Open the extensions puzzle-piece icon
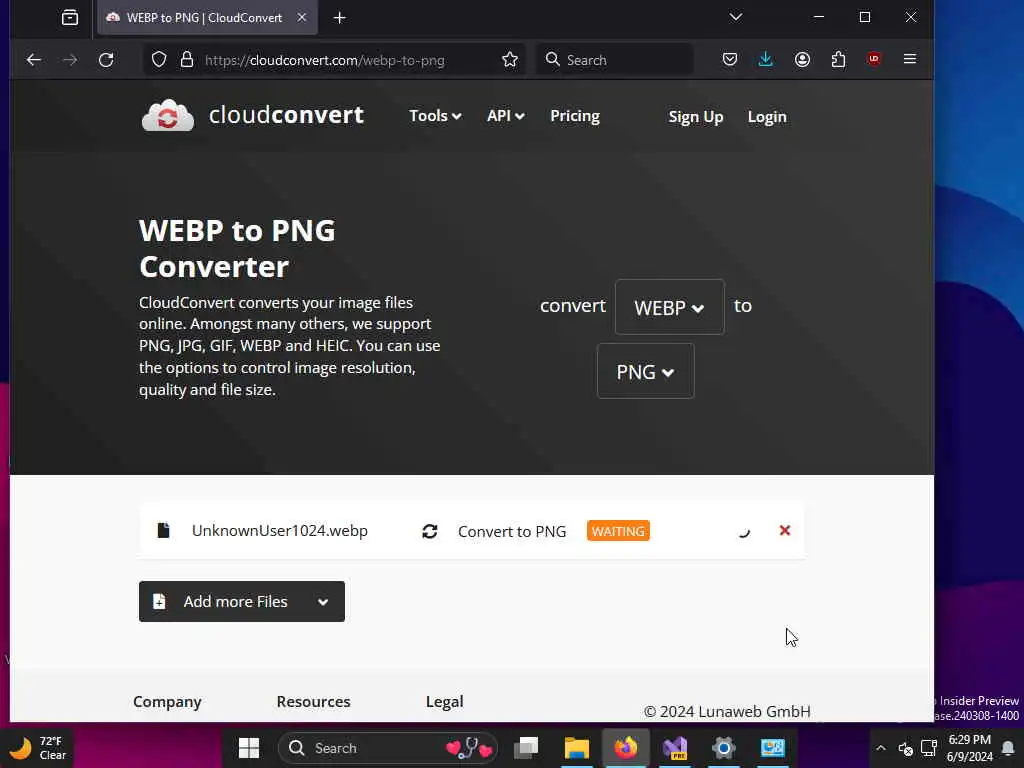Screen dimensions: 1024x768 (x=839, y=59)
